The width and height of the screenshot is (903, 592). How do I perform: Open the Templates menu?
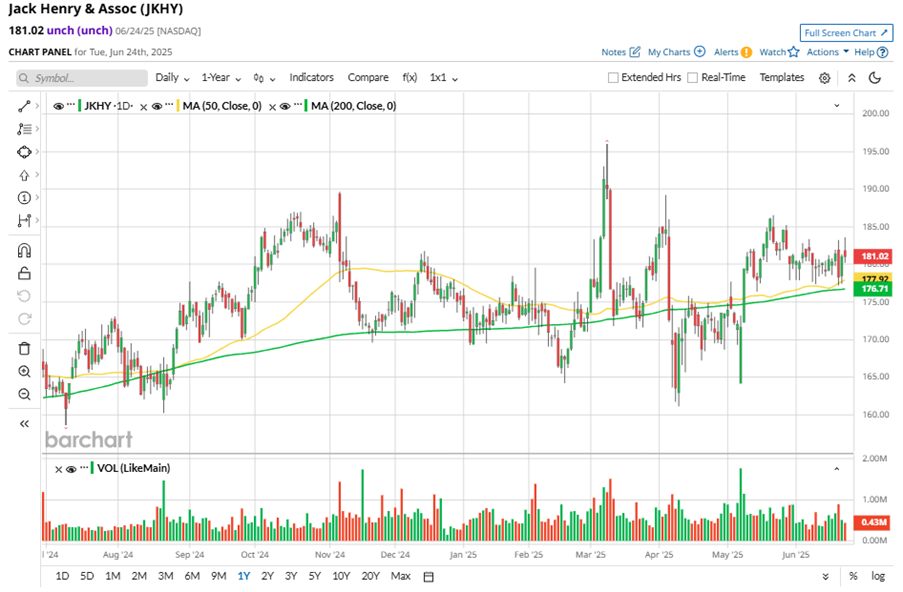[x=781, y=77]
